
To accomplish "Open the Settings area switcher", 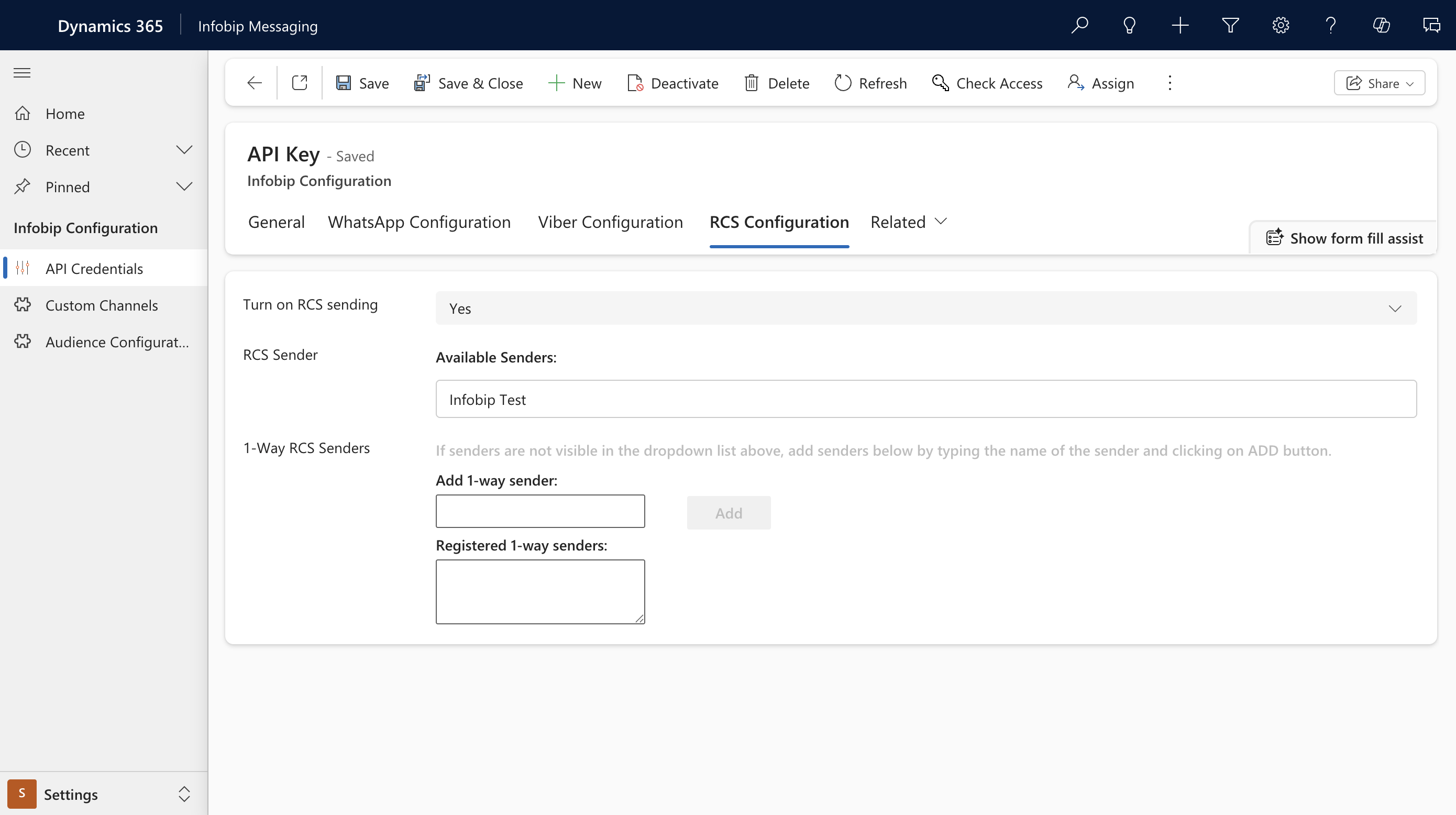I will [104, 794].
